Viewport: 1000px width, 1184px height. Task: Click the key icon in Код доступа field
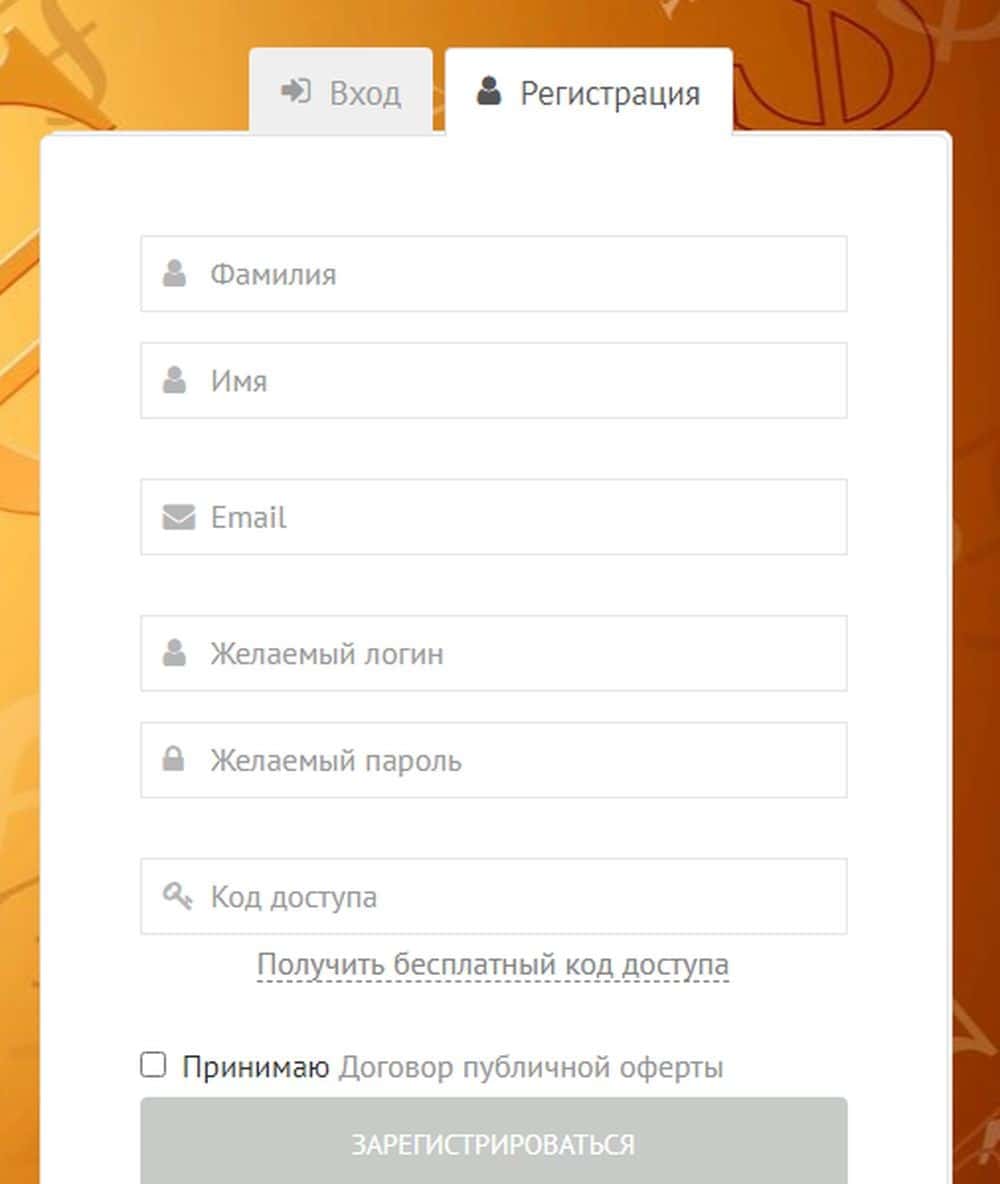pos(177,896)
